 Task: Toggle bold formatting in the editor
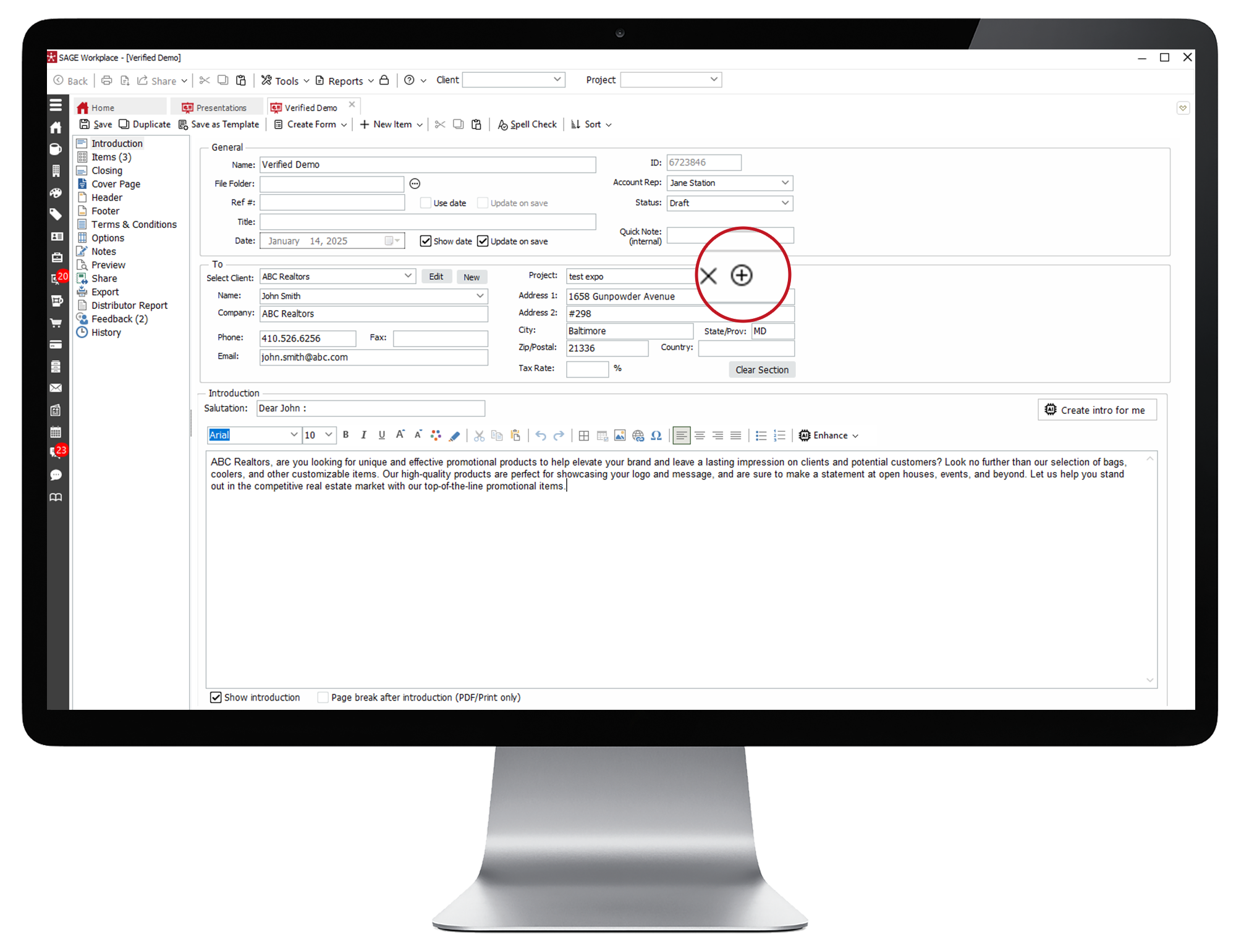click(x=346, y=435)
